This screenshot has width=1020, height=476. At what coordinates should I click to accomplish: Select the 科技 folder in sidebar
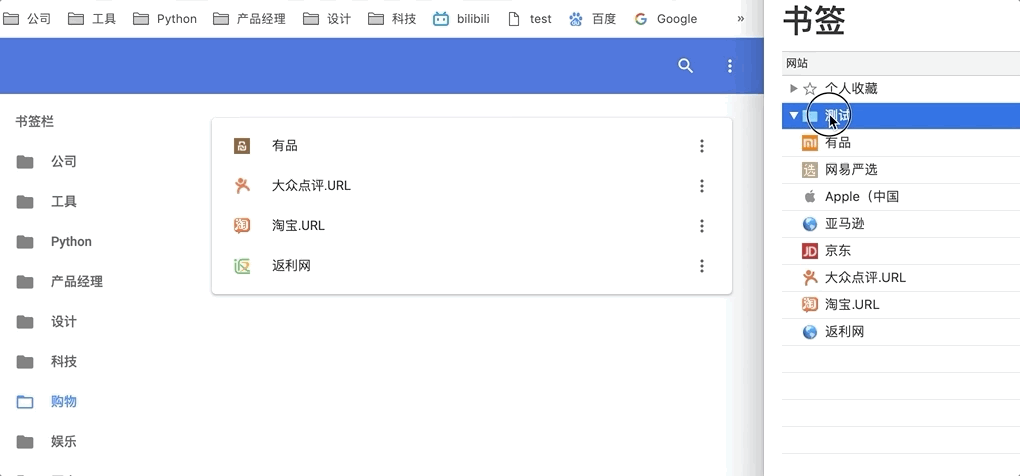click(x=46, y=362)
